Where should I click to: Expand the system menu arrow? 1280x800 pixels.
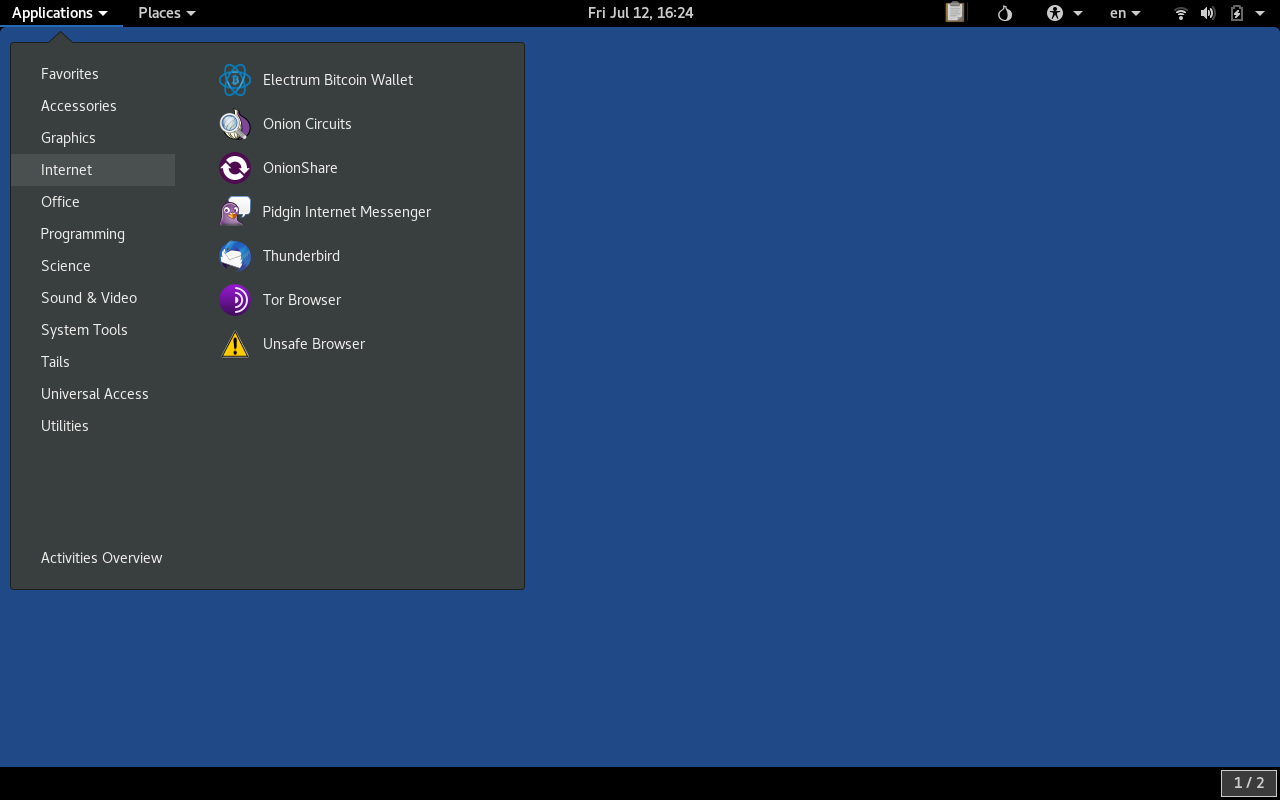(x=1260, y=14)
